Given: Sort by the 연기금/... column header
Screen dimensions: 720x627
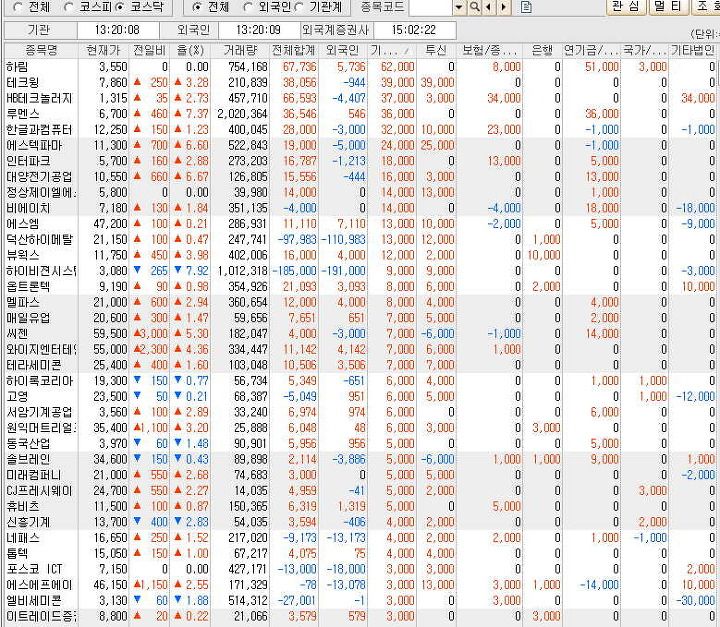Looking at the screenshot, I should [591, 50].
